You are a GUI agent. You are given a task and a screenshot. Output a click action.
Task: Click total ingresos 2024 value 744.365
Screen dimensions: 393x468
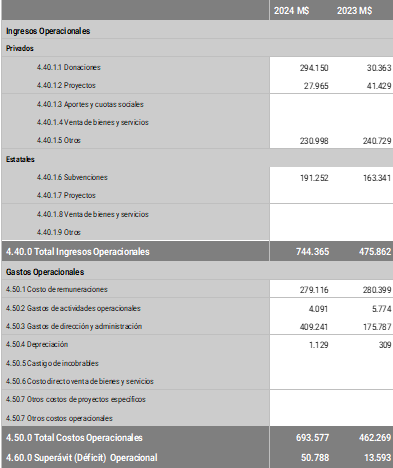point(312,252)
